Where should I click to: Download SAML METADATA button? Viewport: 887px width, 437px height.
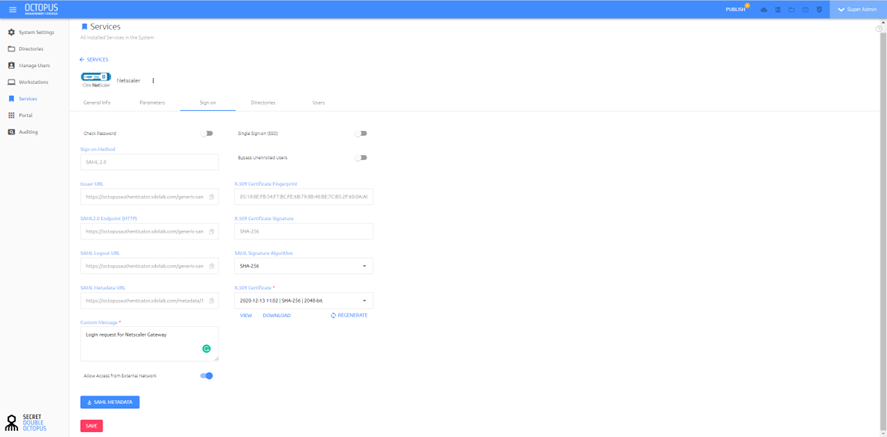pyautogui.click(x=110, y=402)
